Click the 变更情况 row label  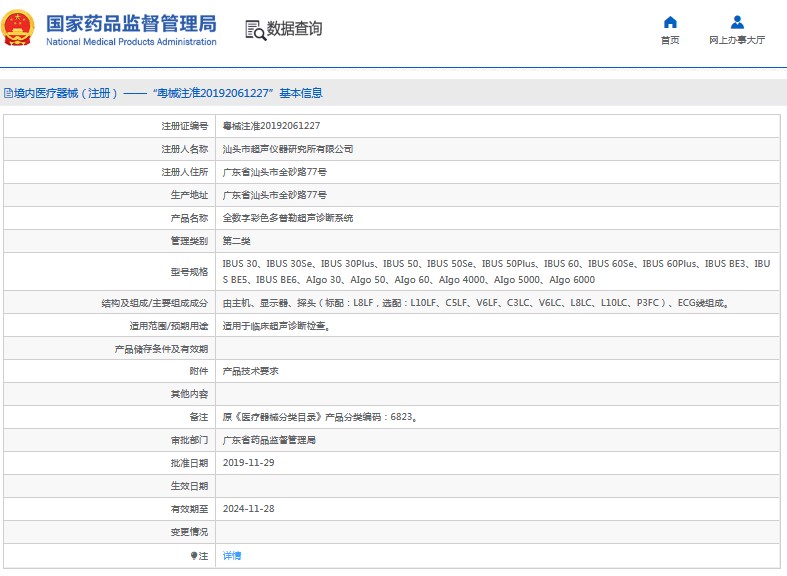pyautogui.click(x=189, y=532)
